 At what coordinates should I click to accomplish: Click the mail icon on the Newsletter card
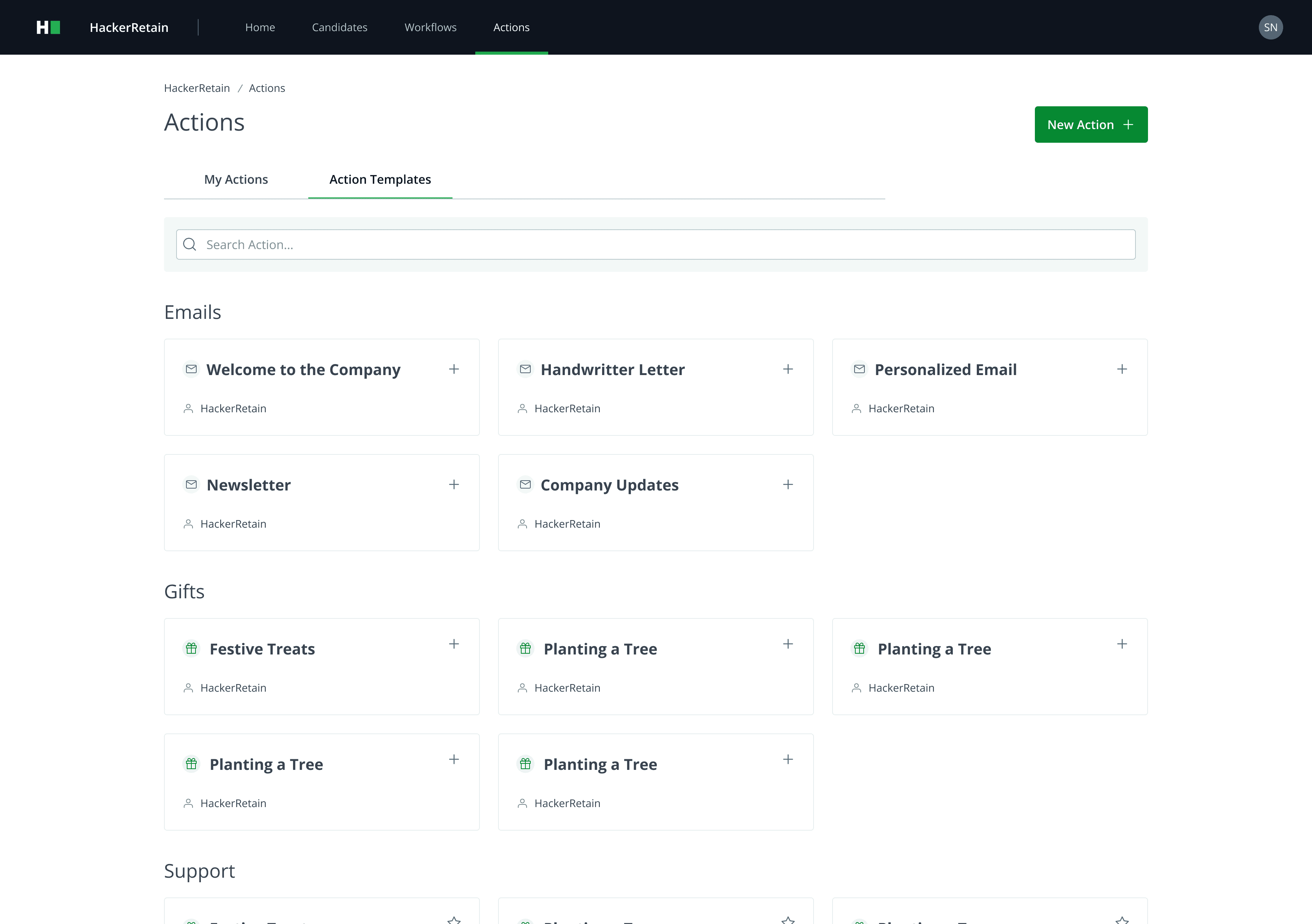[191, 484]
